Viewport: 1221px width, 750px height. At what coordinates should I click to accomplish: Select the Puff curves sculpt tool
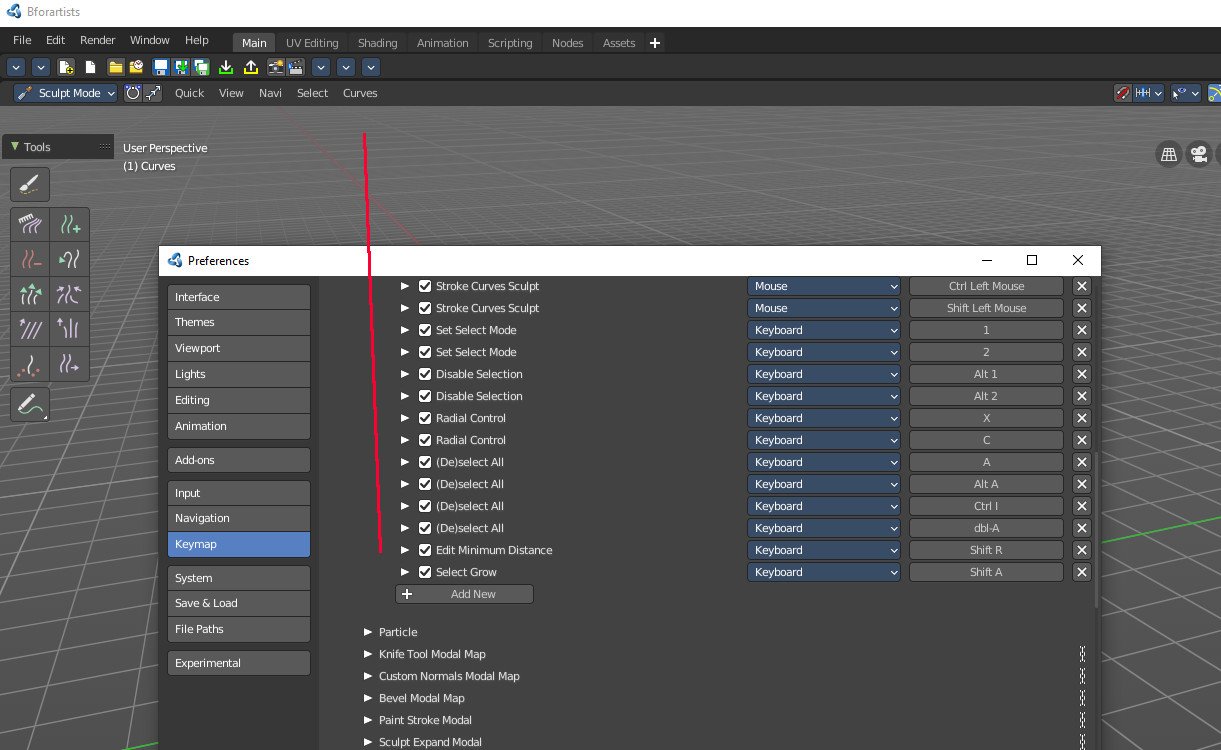pos(31,329)
